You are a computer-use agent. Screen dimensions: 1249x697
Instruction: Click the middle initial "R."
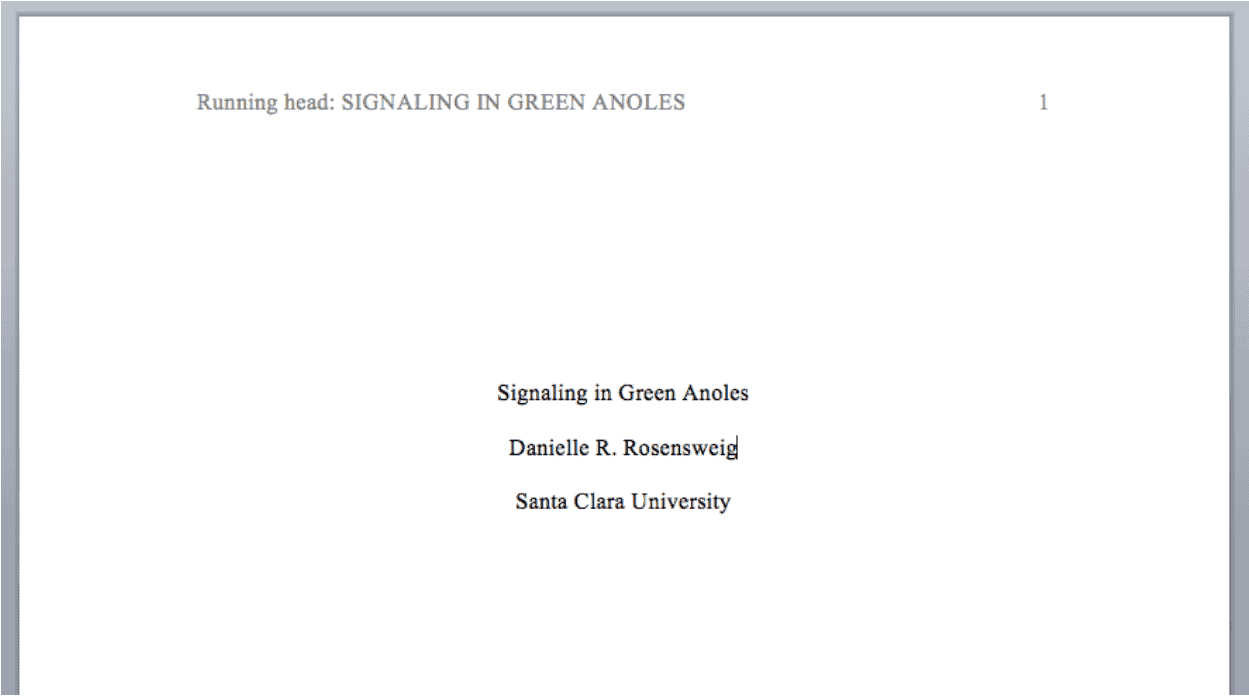606,448
